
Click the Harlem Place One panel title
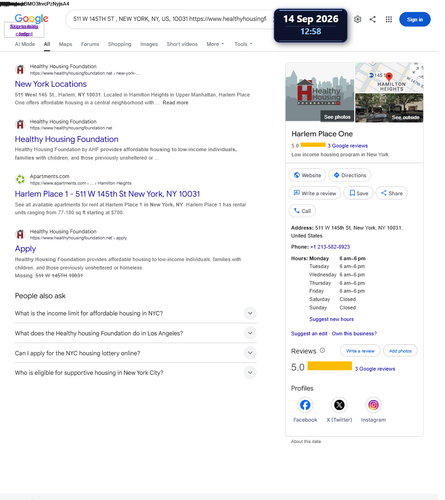tap(322, 134)
